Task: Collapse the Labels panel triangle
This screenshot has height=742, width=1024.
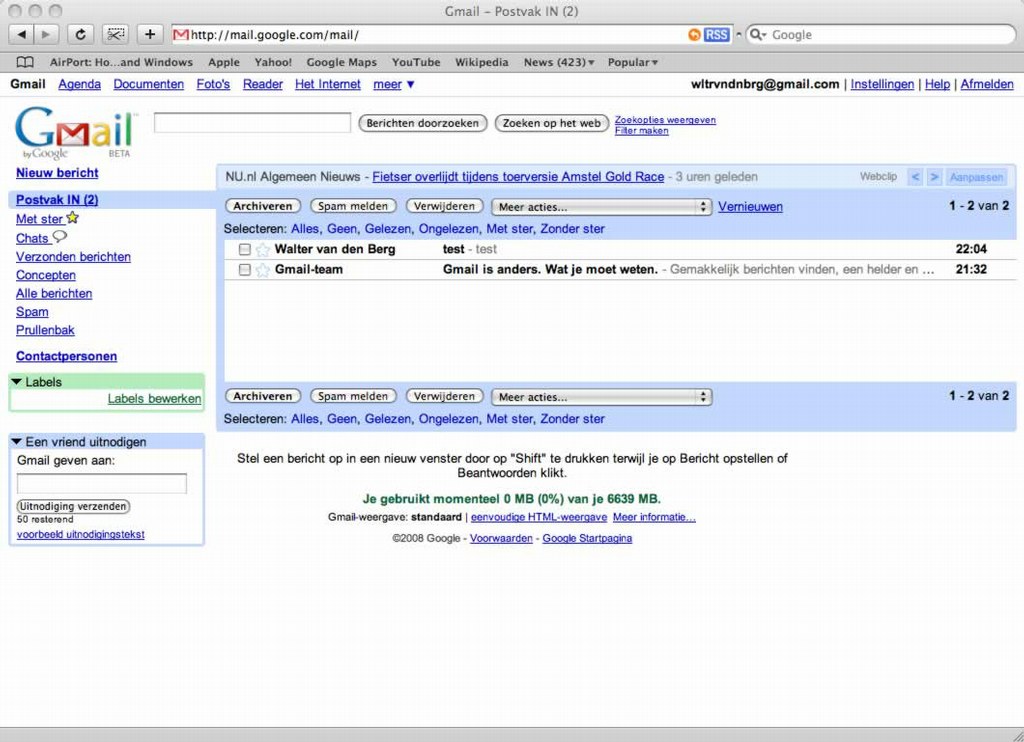Action: (x=17, y=382)
